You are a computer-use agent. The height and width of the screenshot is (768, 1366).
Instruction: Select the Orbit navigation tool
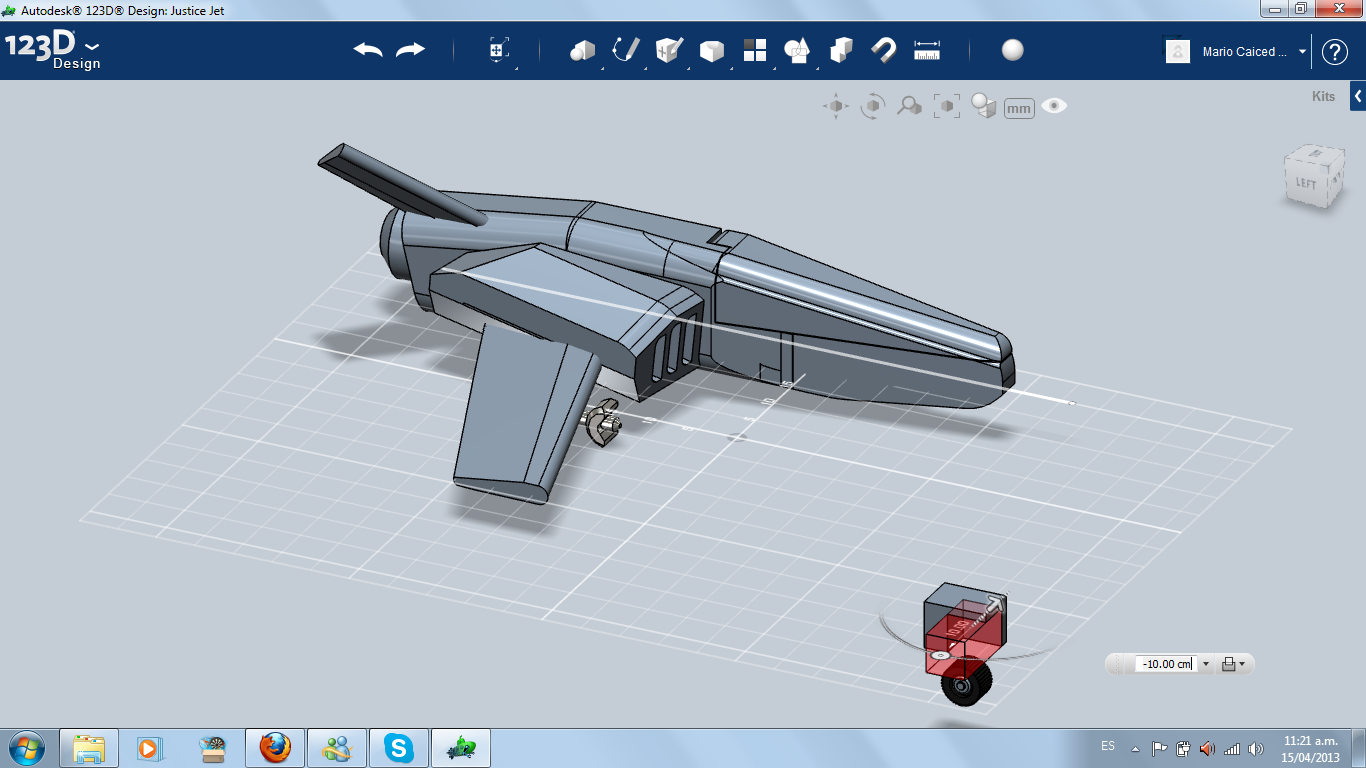[873, 106]
